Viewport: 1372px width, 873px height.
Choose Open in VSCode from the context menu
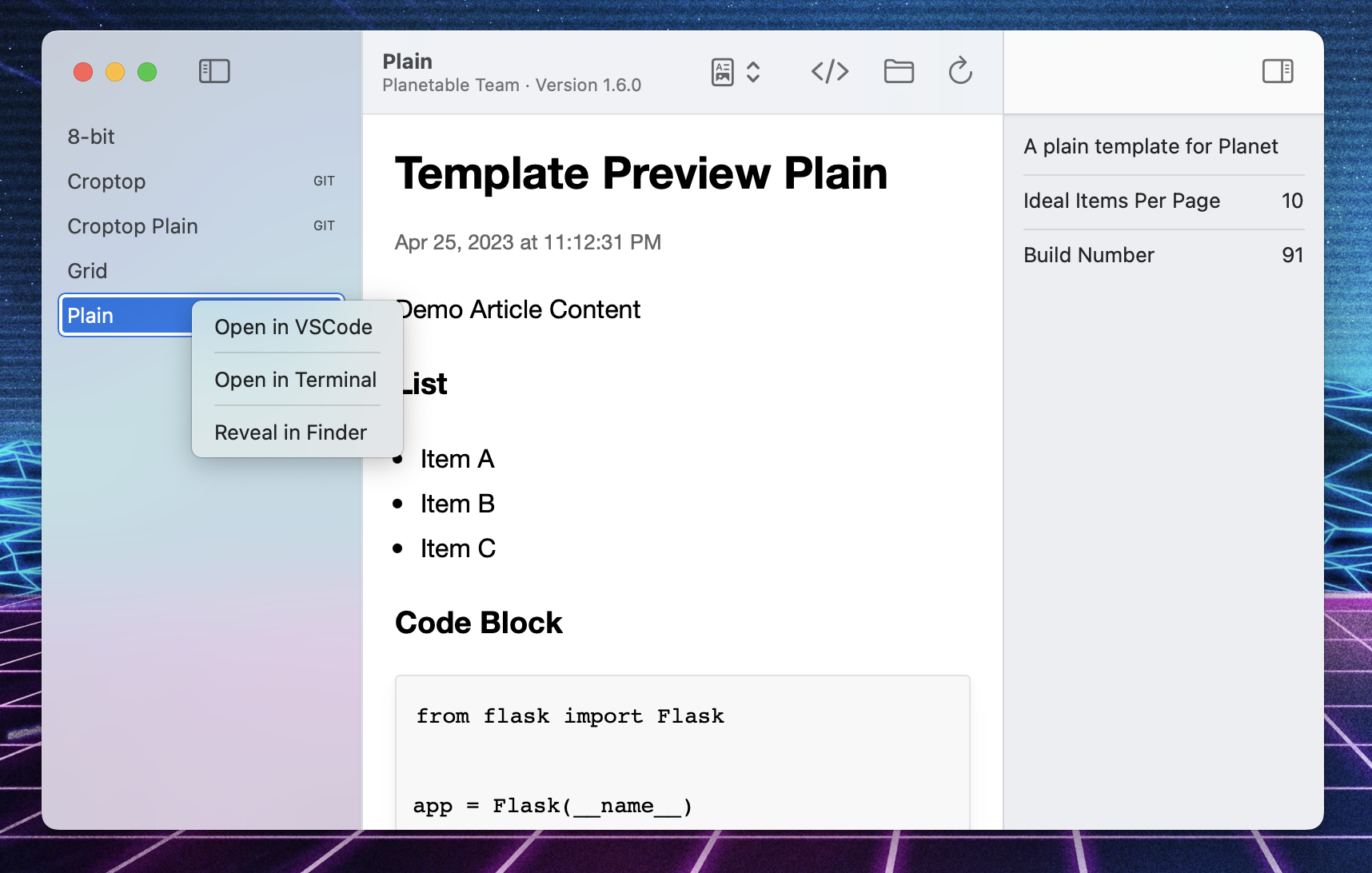(293, 326)
